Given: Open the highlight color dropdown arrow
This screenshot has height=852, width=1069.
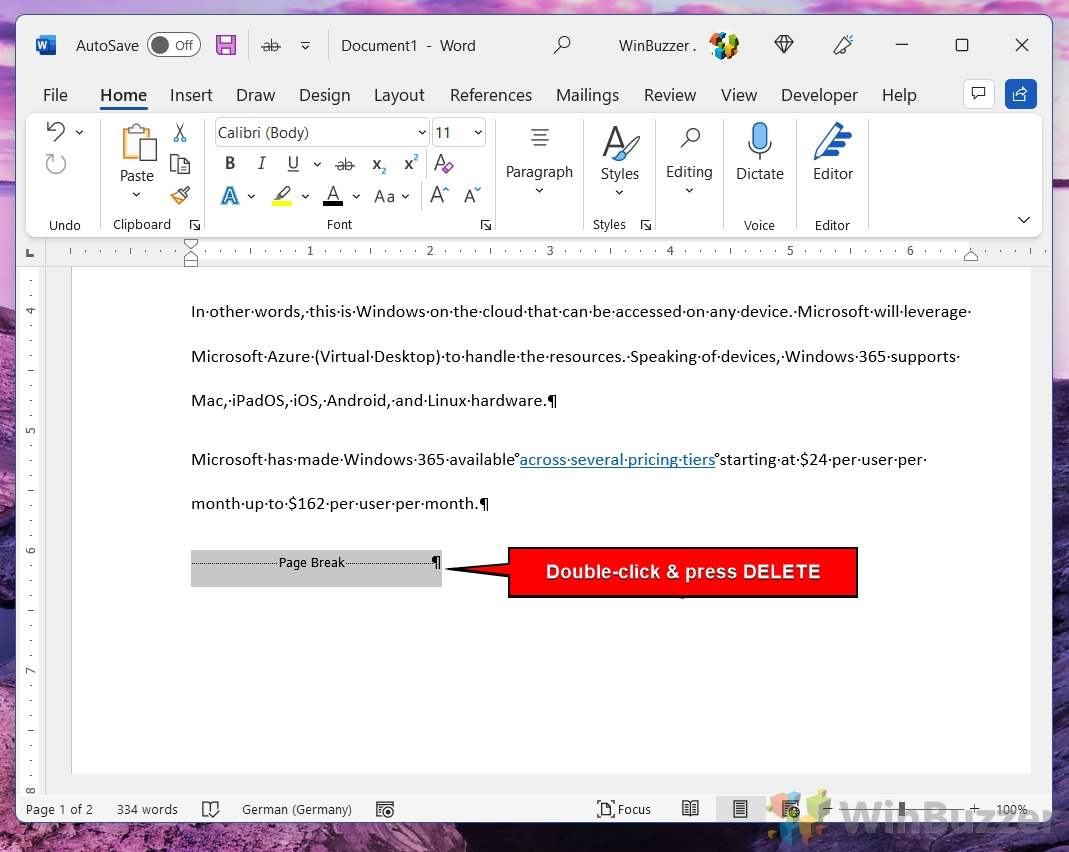Looking at the screenshot, I should pyautogui.click(x=305, y=196).
